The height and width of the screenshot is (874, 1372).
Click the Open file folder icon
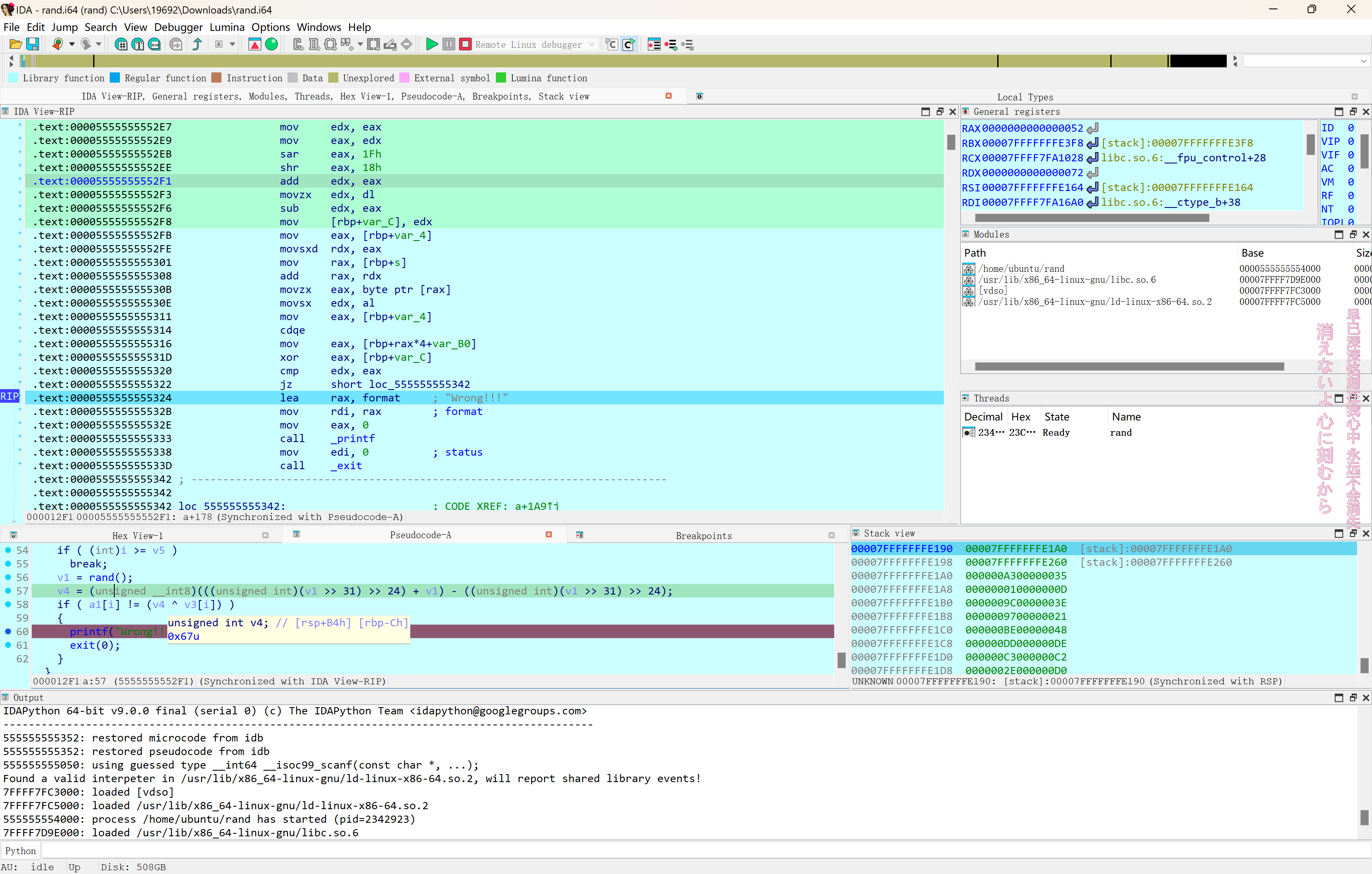coord(16,44)
